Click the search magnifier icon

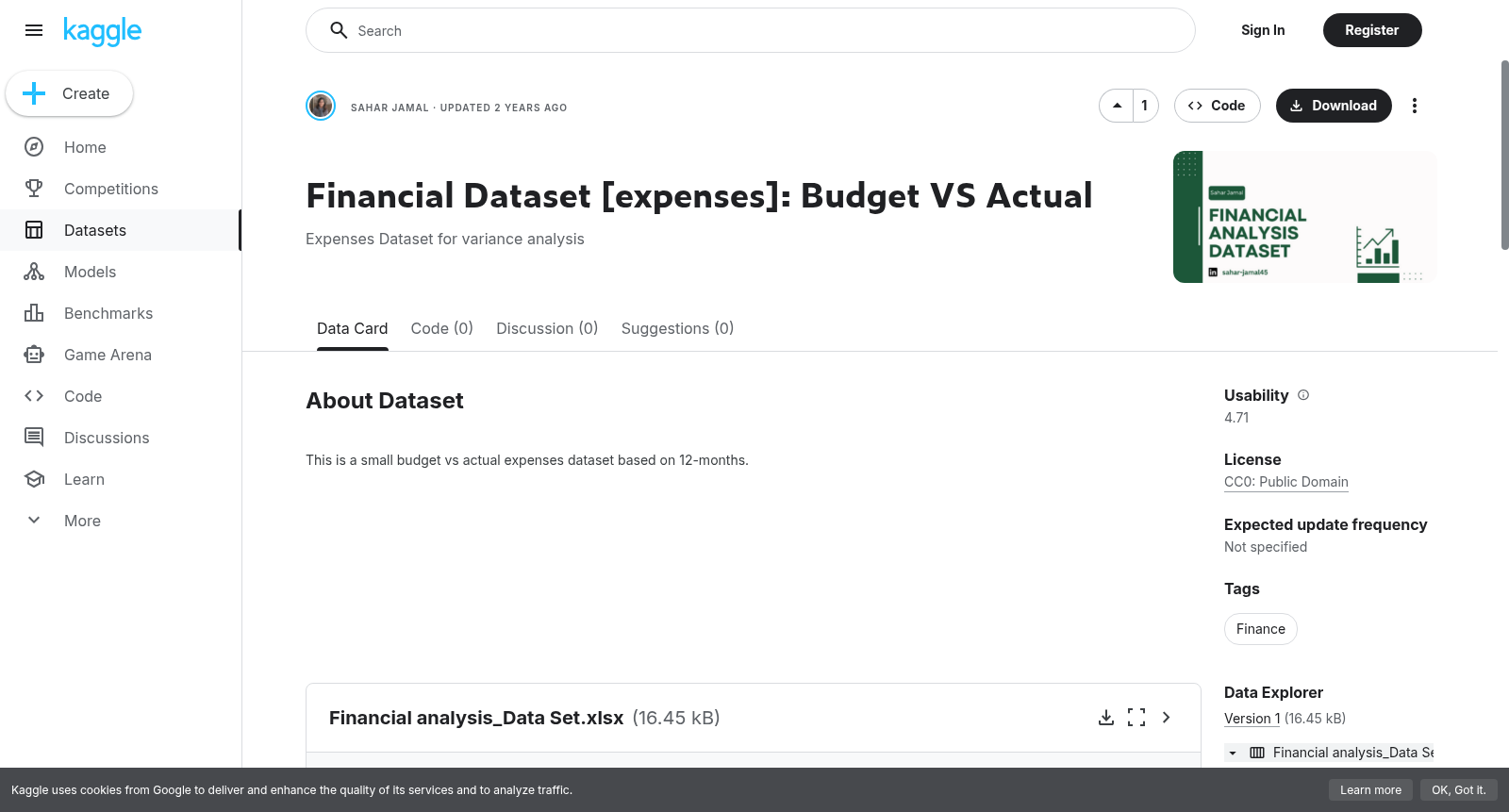pyautogui.click(x=339, y=30)
